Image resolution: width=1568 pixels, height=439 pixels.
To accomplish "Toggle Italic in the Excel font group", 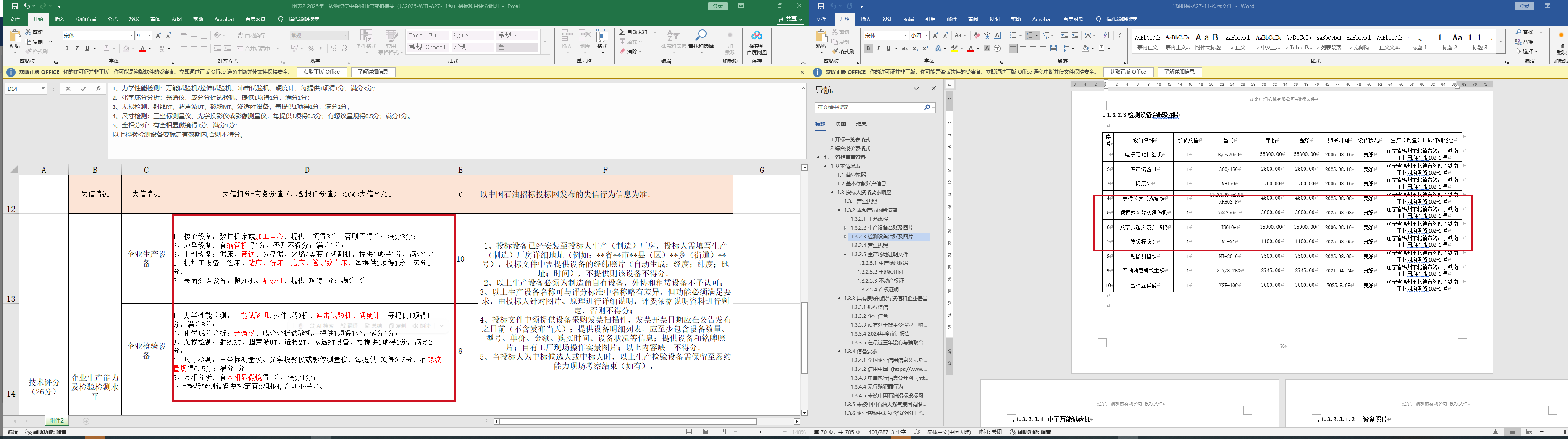I will click(x=77, y=49).
